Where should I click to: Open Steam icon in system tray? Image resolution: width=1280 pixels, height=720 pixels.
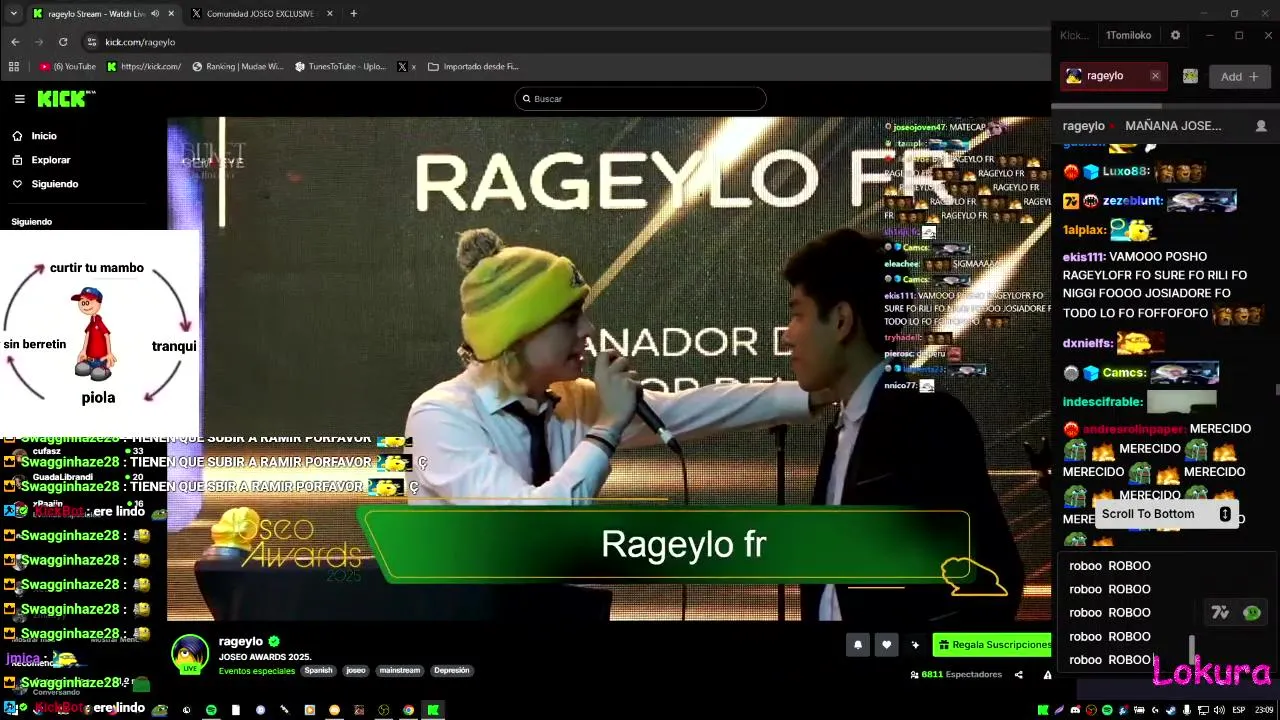point(1171,710)
